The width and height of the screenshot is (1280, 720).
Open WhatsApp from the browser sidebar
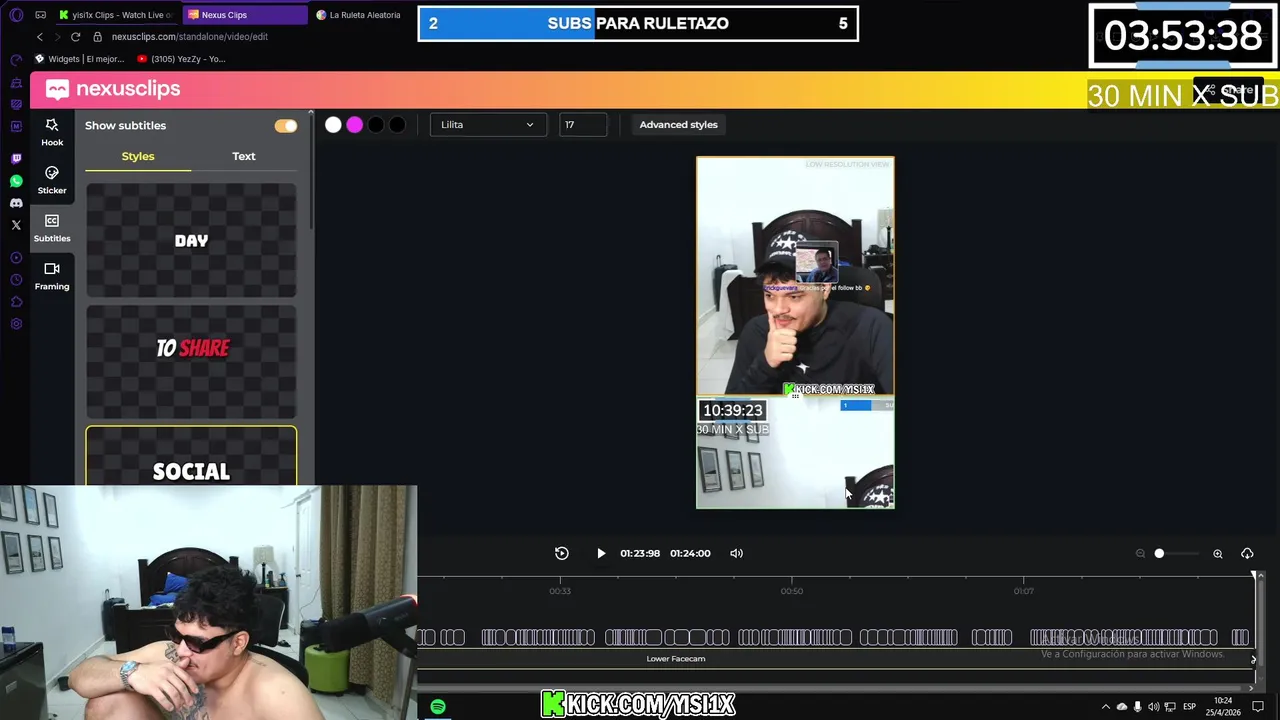tap(16, 181)
